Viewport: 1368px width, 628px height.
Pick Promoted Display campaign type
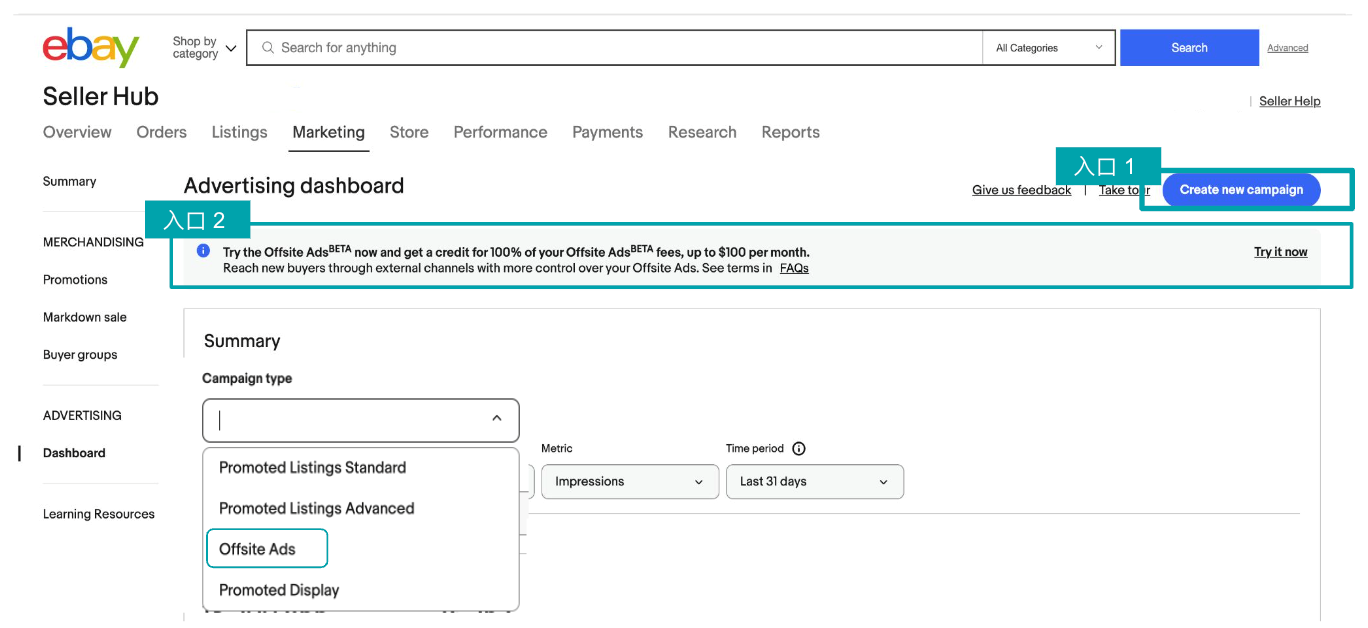click(x=279, y=590)
